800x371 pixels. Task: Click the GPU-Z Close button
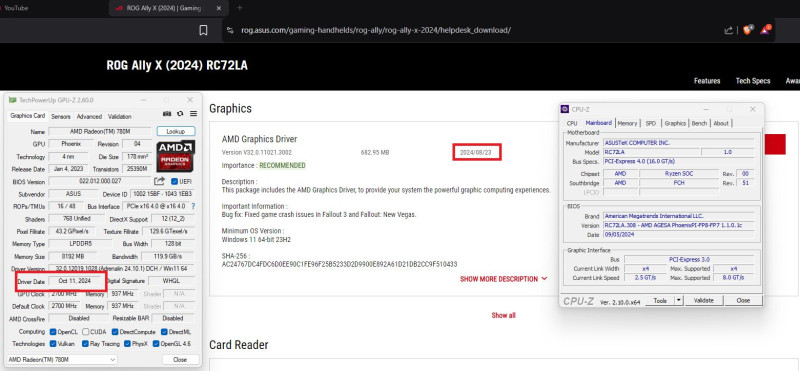pyautogui.click(x=180, y=360)
